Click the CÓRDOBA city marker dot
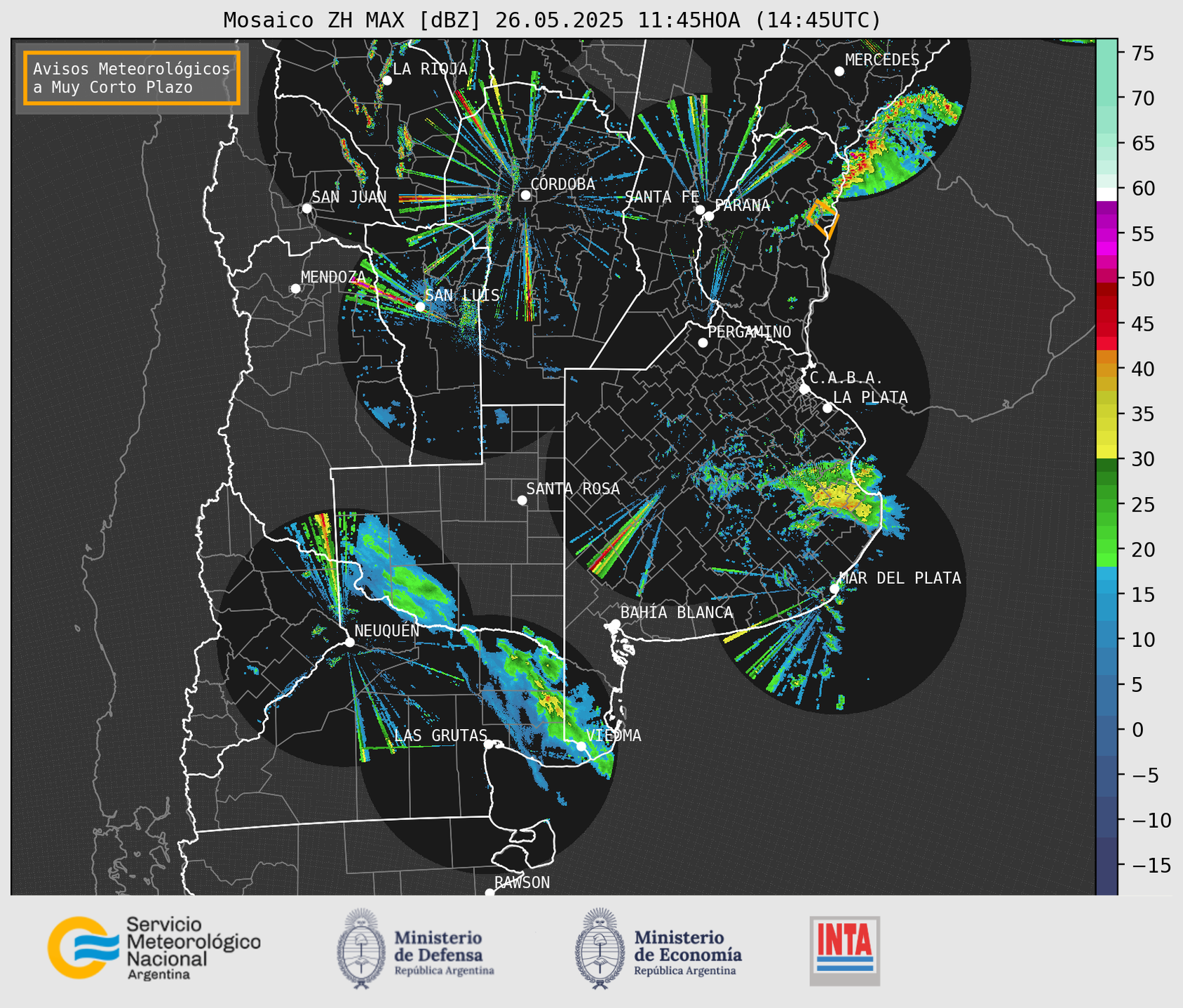 (525, 195)
